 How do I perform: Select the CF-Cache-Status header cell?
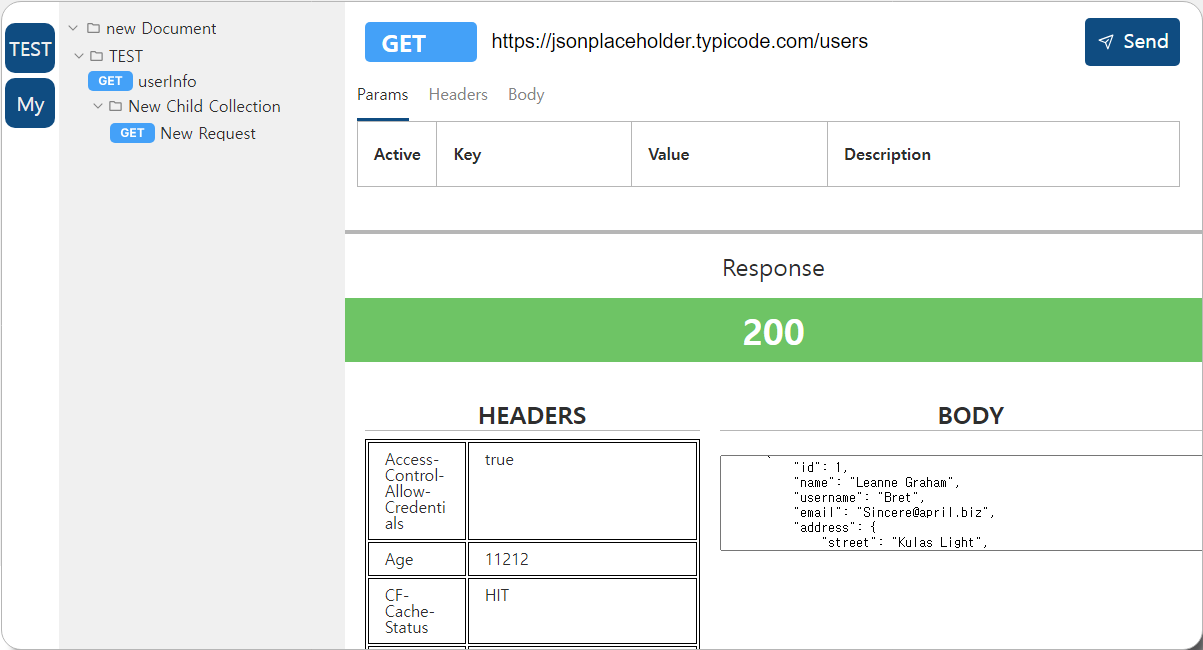pos(417,611)
